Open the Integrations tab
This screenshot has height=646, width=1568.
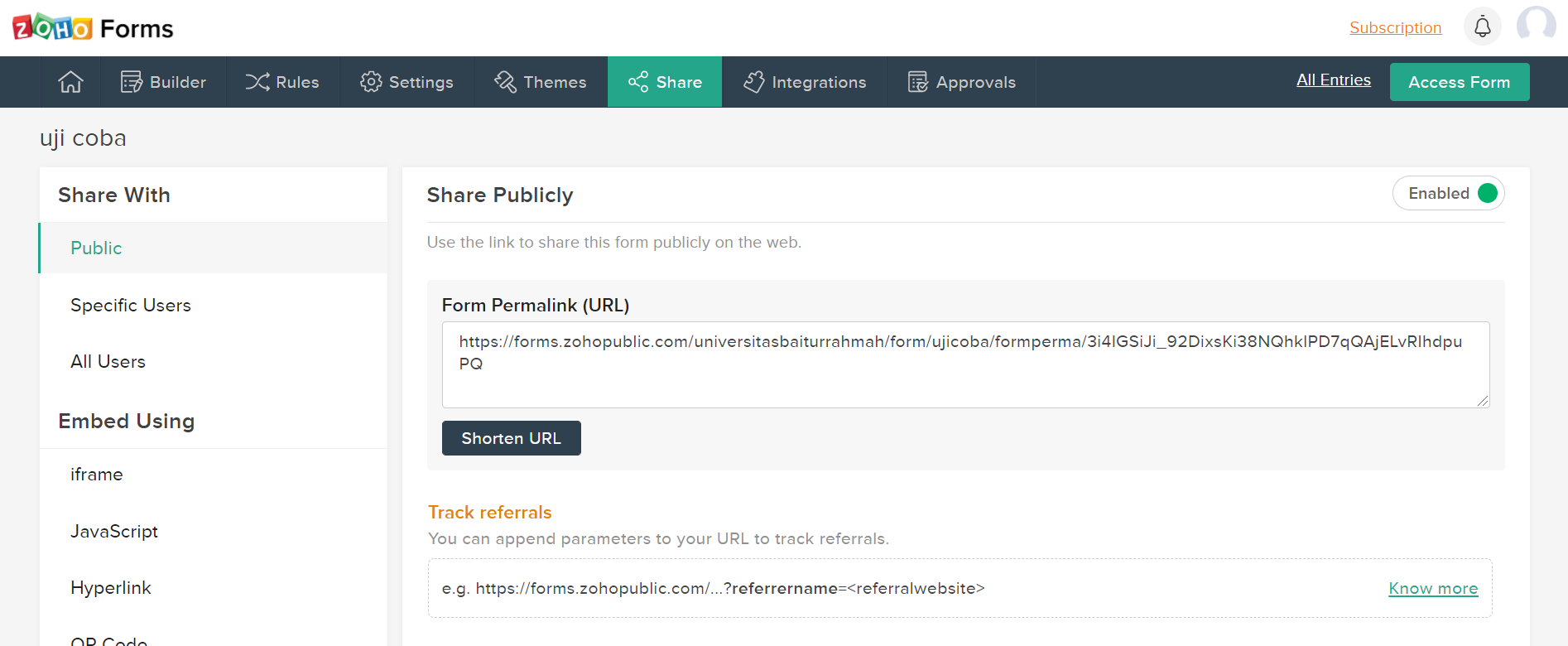coord(805,82)
